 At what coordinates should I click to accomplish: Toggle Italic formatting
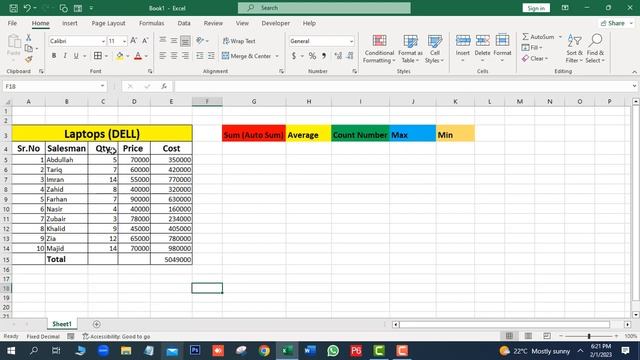(64, 56)
